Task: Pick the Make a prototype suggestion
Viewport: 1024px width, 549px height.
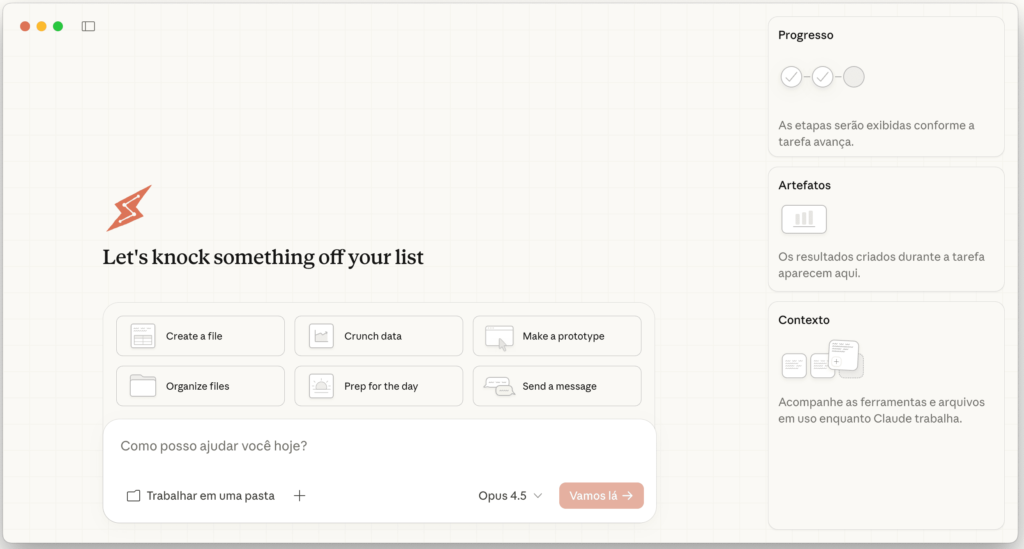Action: [557, 336]
